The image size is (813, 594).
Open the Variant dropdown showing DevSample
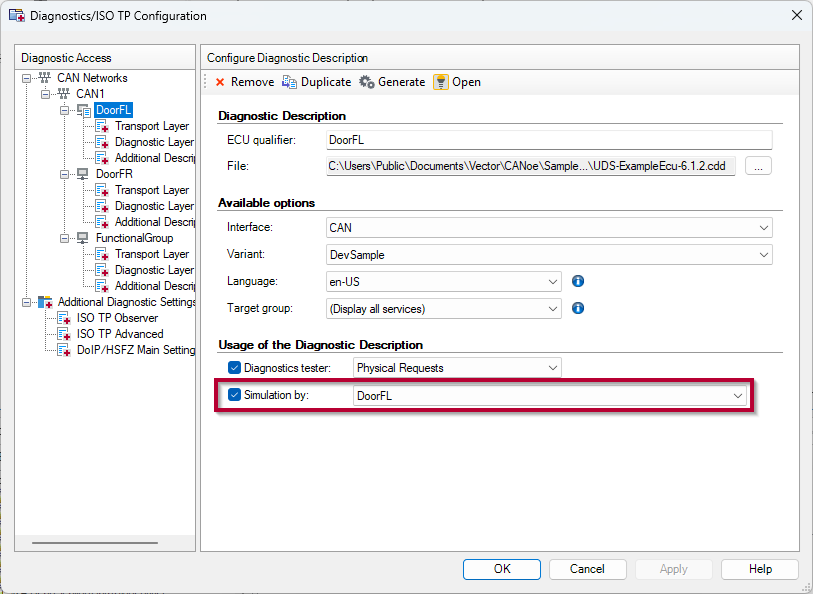click(x=549, y=254)
